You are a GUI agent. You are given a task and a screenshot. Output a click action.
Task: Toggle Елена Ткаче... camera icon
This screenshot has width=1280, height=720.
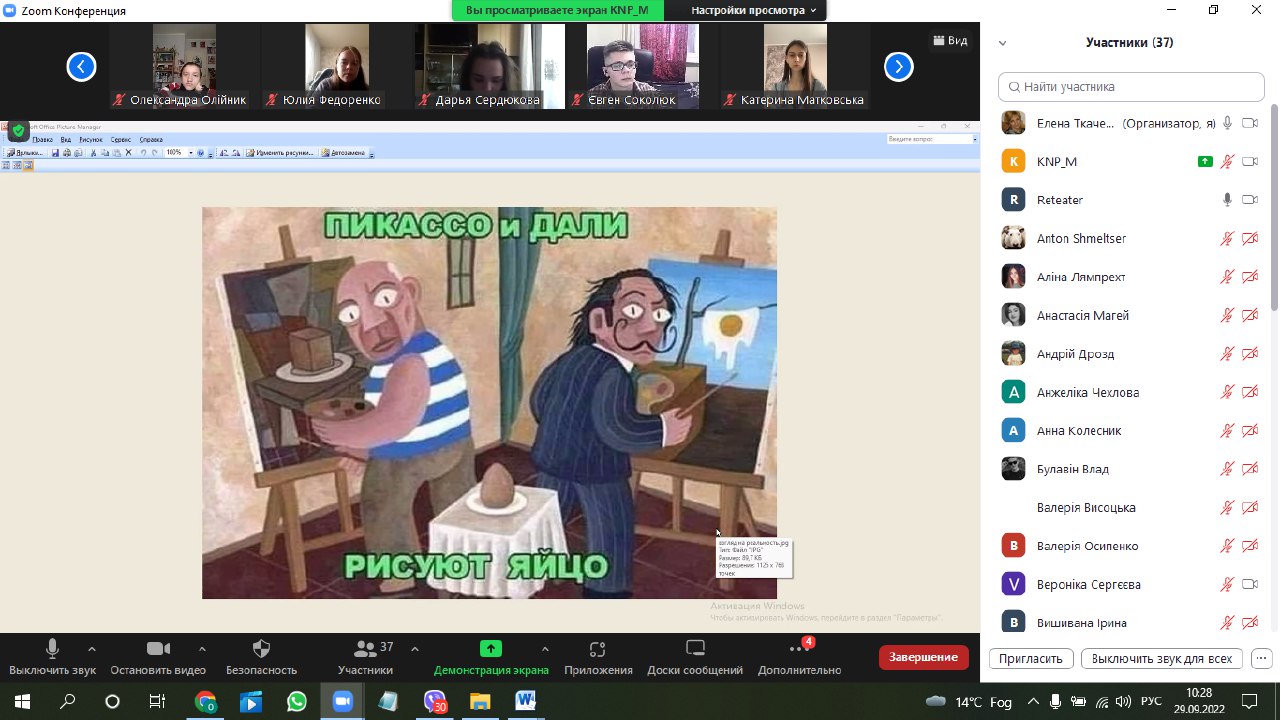[x=1249, y=123]
